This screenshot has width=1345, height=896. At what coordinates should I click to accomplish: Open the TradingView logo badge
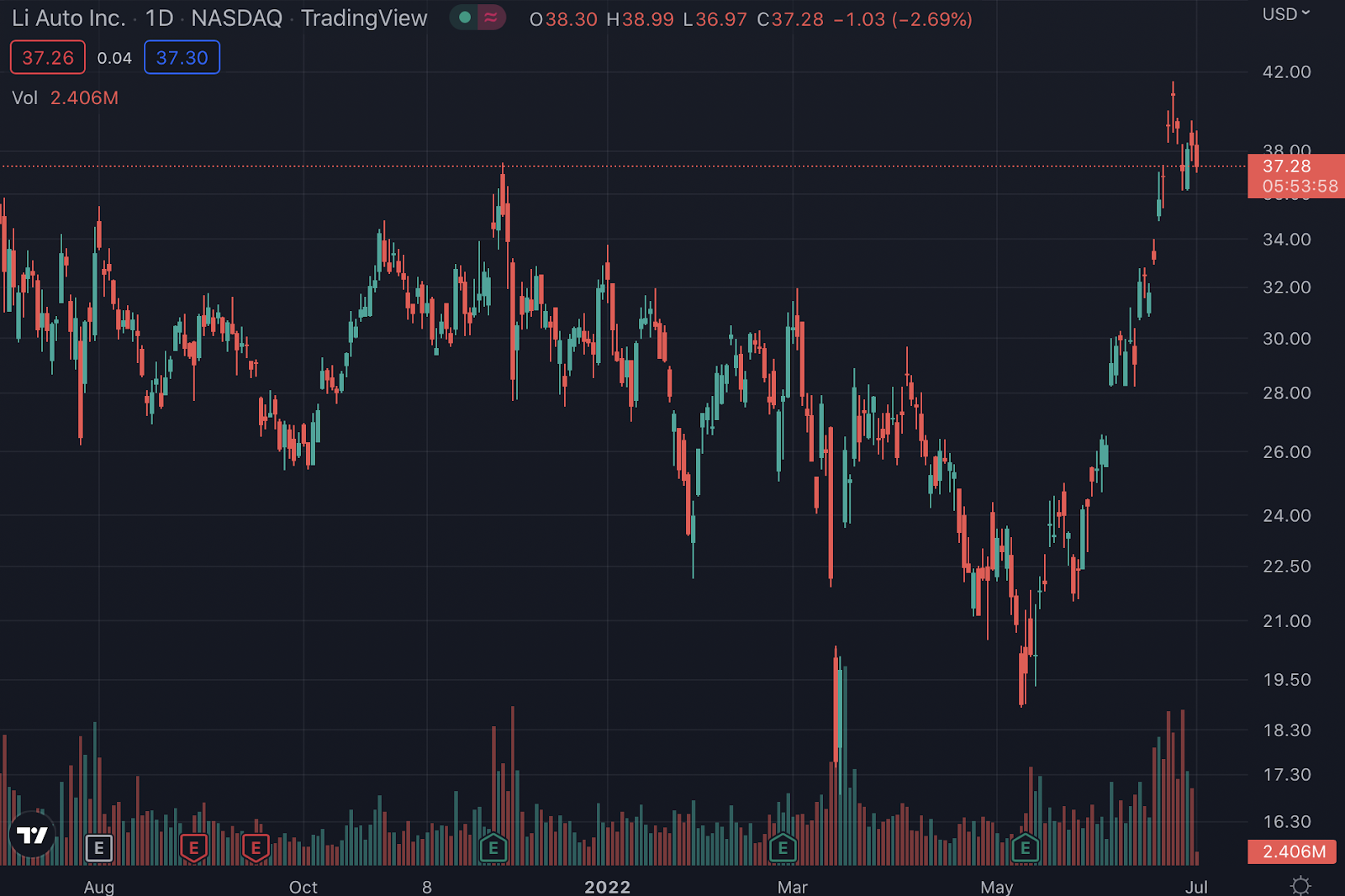[x=33, y=835]
